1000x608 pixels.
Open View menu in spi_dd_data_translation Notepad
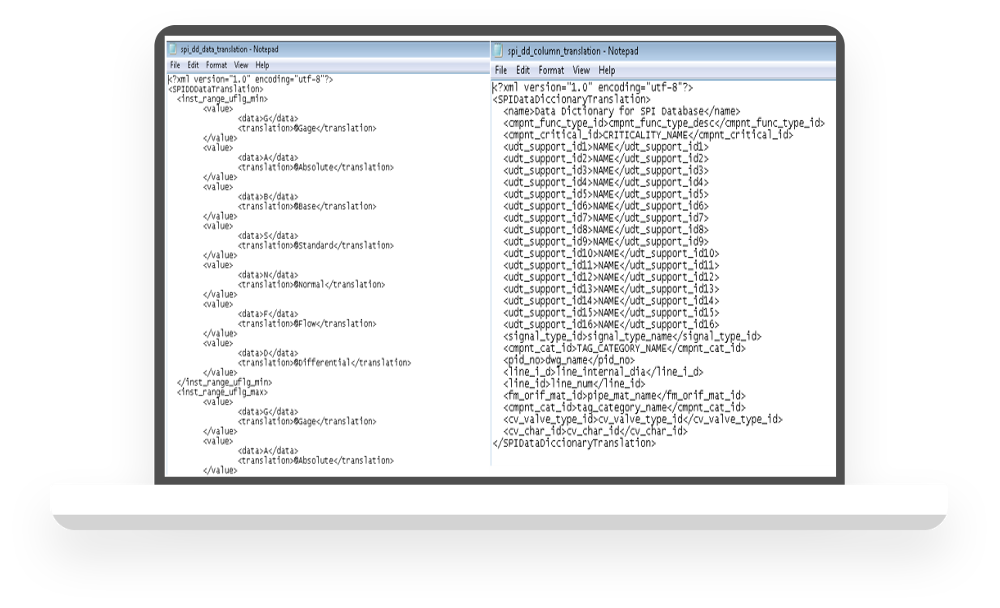[241, 65]
